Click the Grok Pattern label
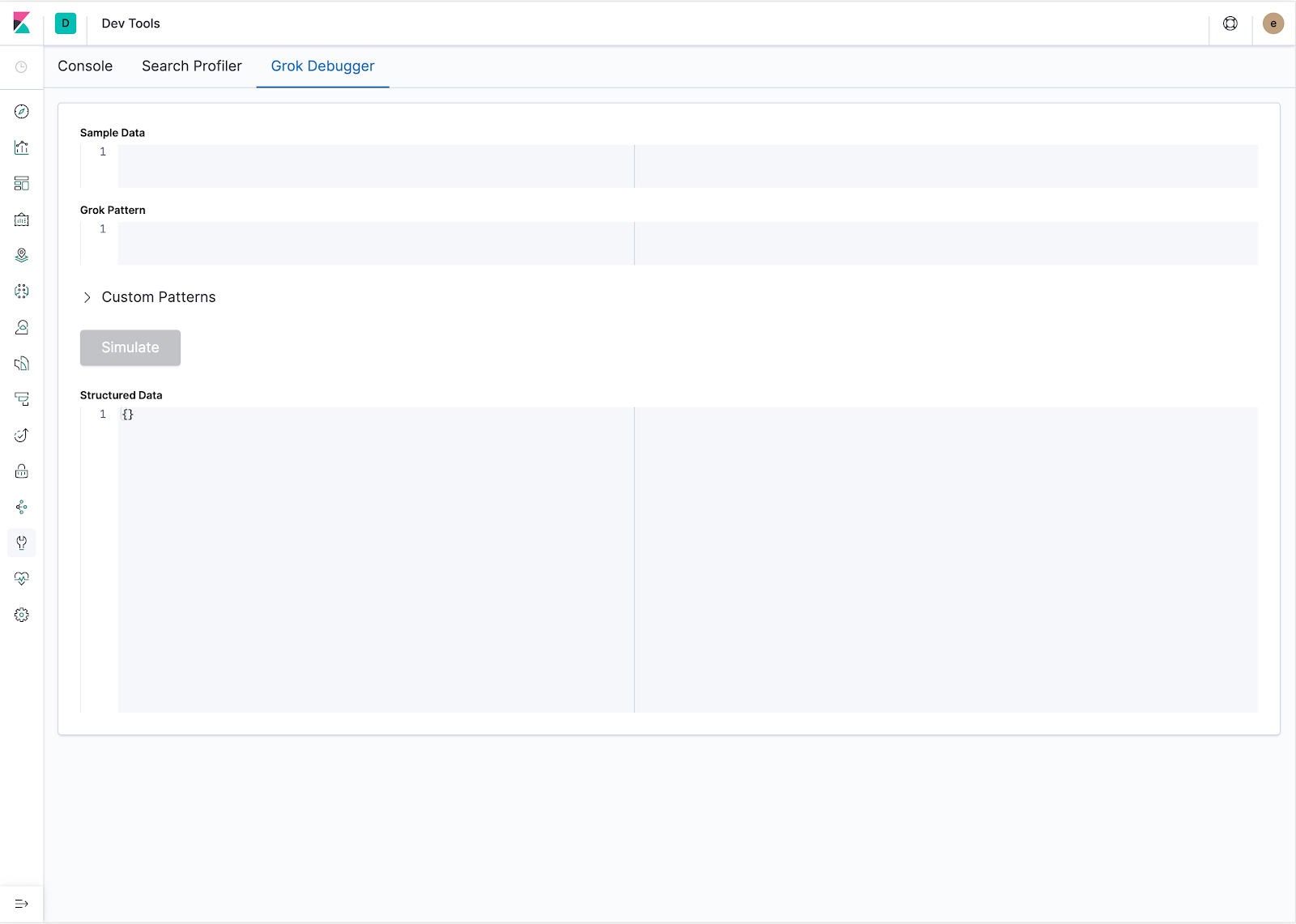Viewport: 1296px width, 924px height. 113,210
